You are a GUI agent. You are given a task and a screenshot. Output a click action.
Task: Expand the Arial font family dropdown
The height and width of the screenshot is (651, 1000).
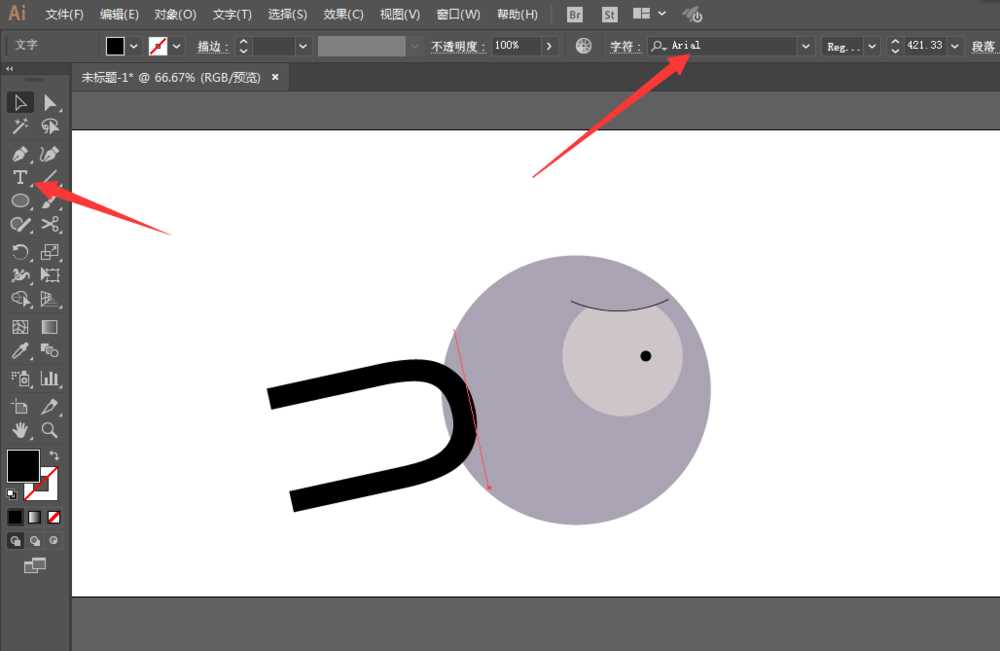pyautogui.click(x=806, y=46)
